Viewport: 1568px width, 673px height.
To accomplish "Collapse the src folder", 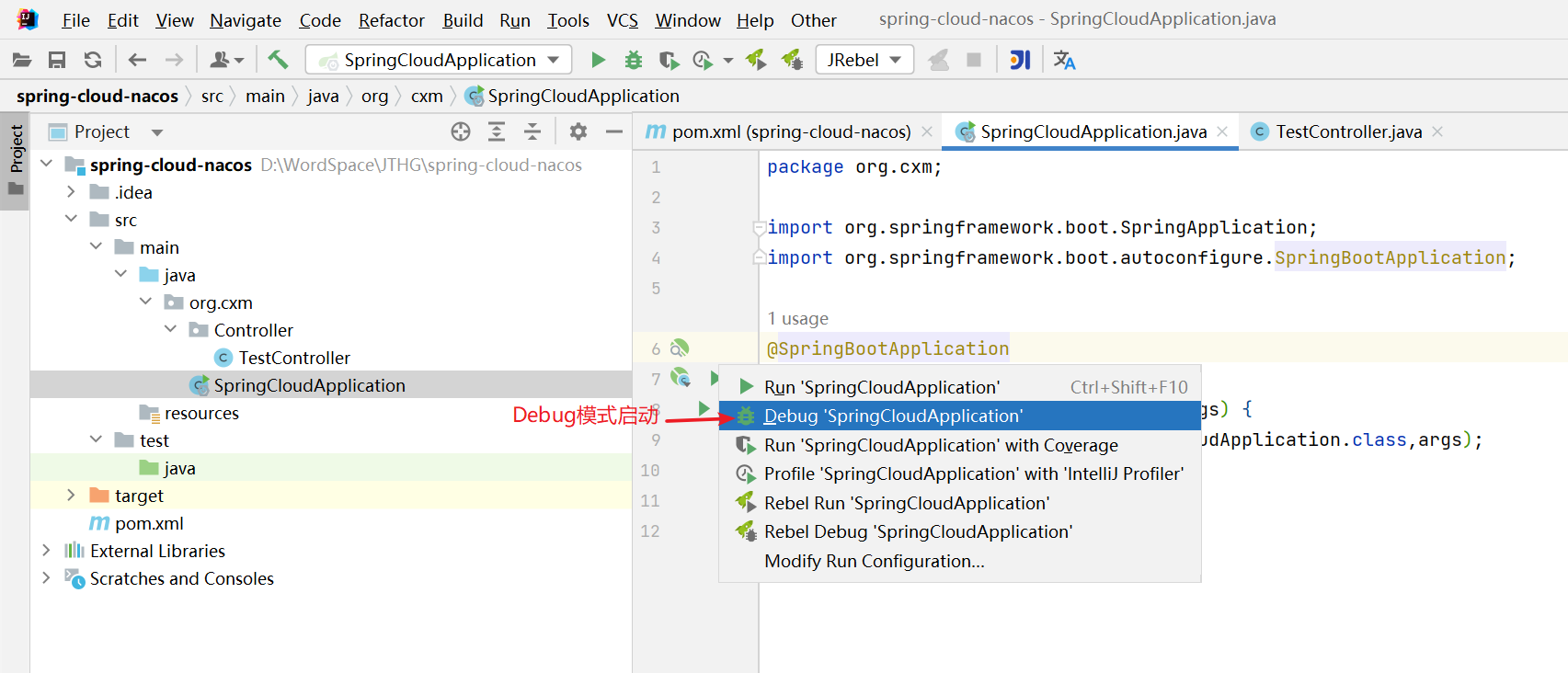I will (72, 219).
